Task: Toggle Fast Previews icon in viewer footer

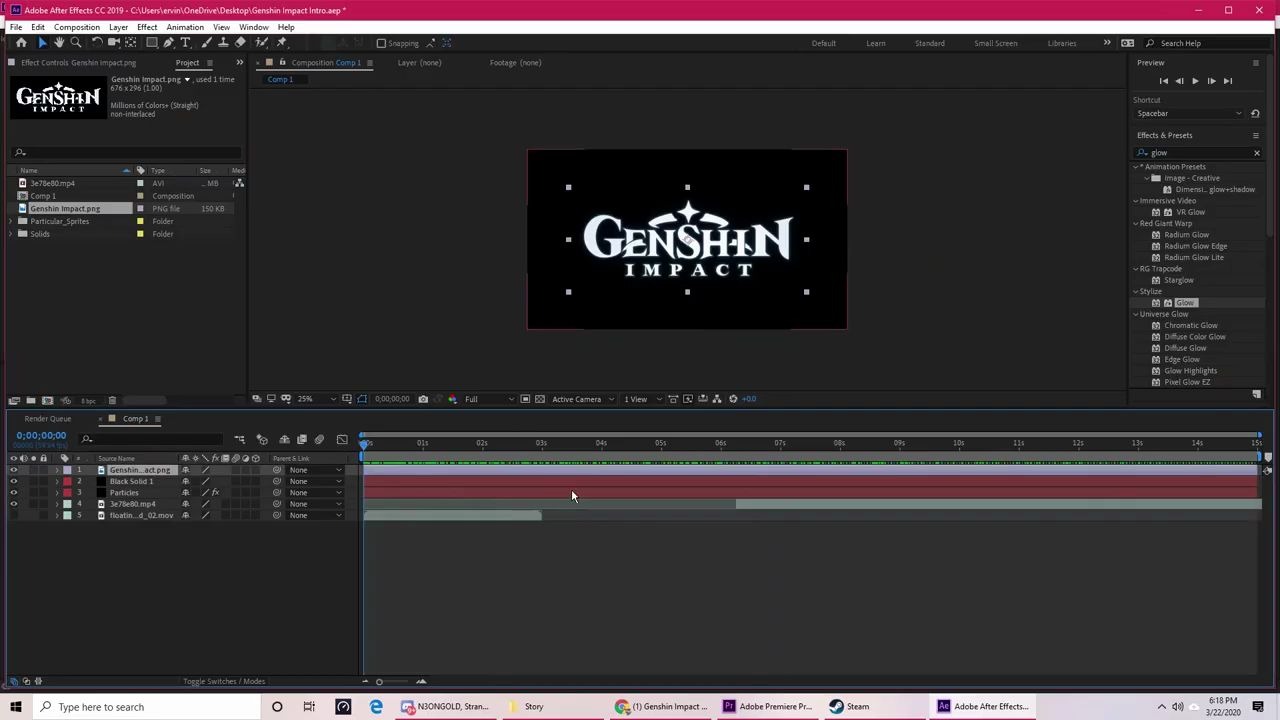Action: tap(688, 399)
